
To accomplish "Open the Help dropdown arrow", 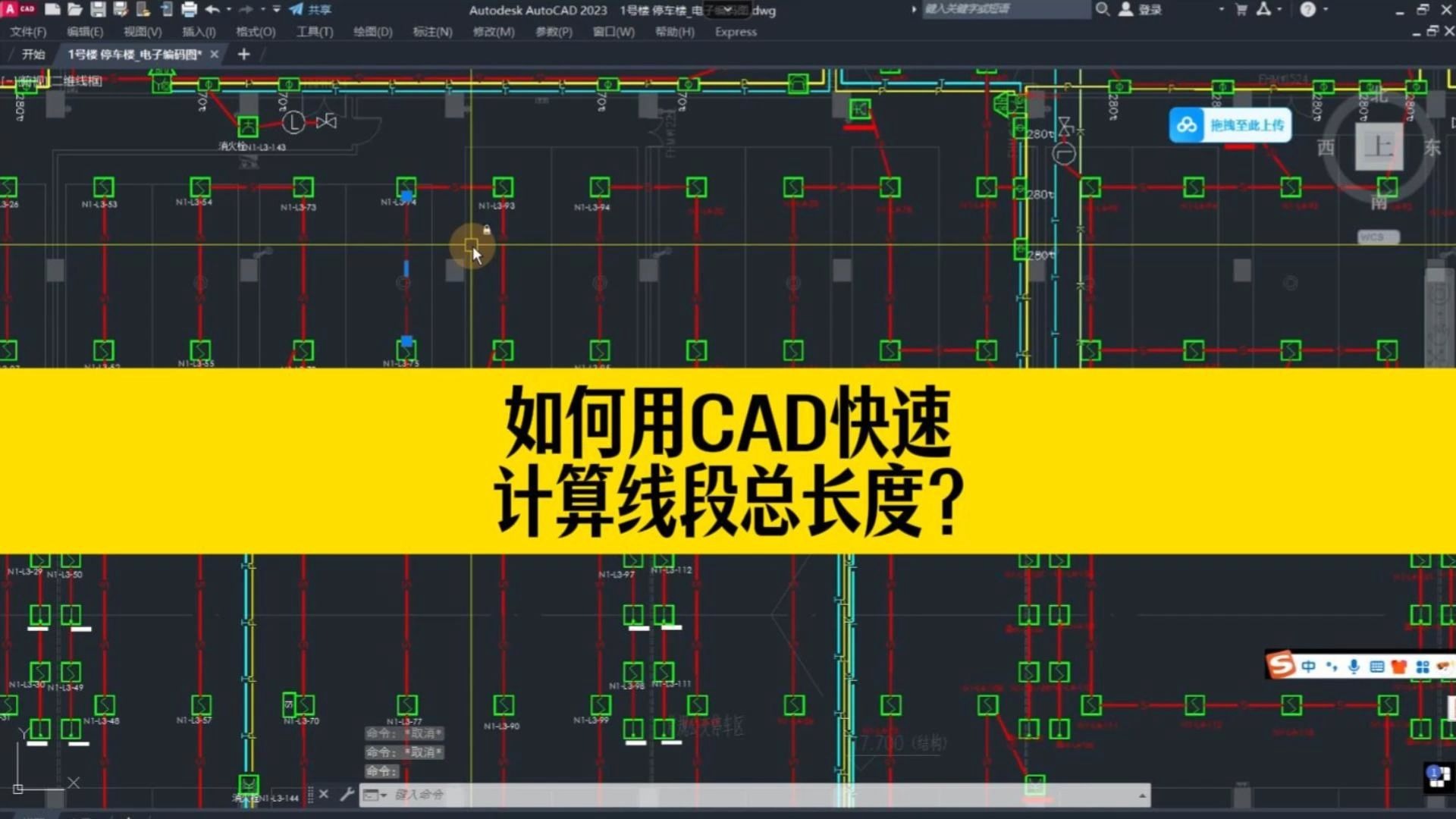I will point(1325,11).
